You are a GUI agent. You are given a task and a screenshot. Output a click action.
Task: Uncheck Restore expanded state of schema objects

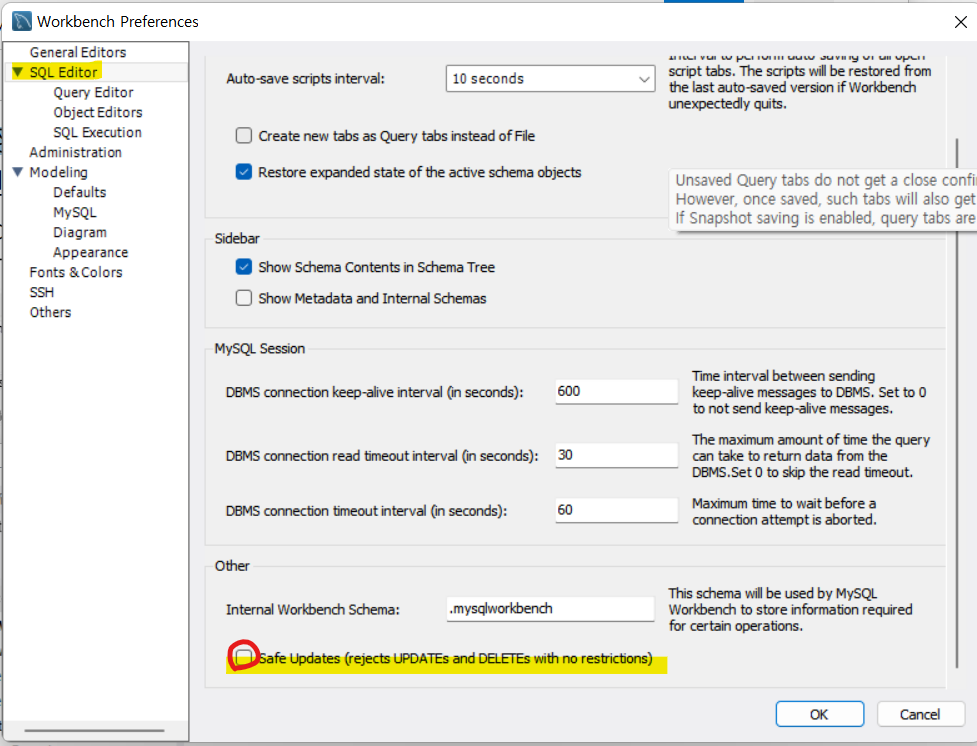point(244,171)
